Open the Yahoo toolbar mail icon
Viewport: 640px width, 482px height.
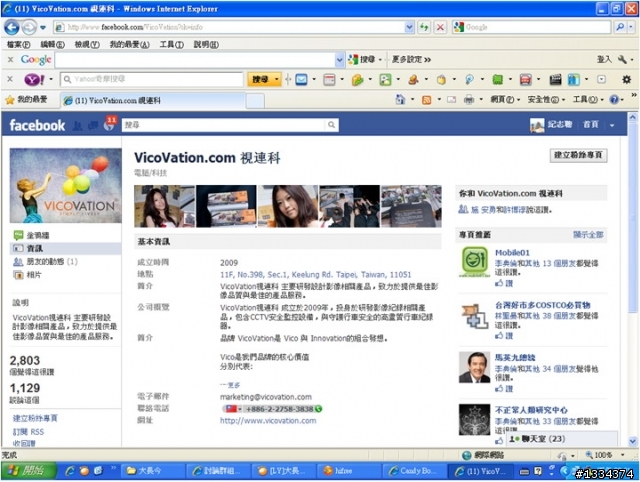point(301,79)
